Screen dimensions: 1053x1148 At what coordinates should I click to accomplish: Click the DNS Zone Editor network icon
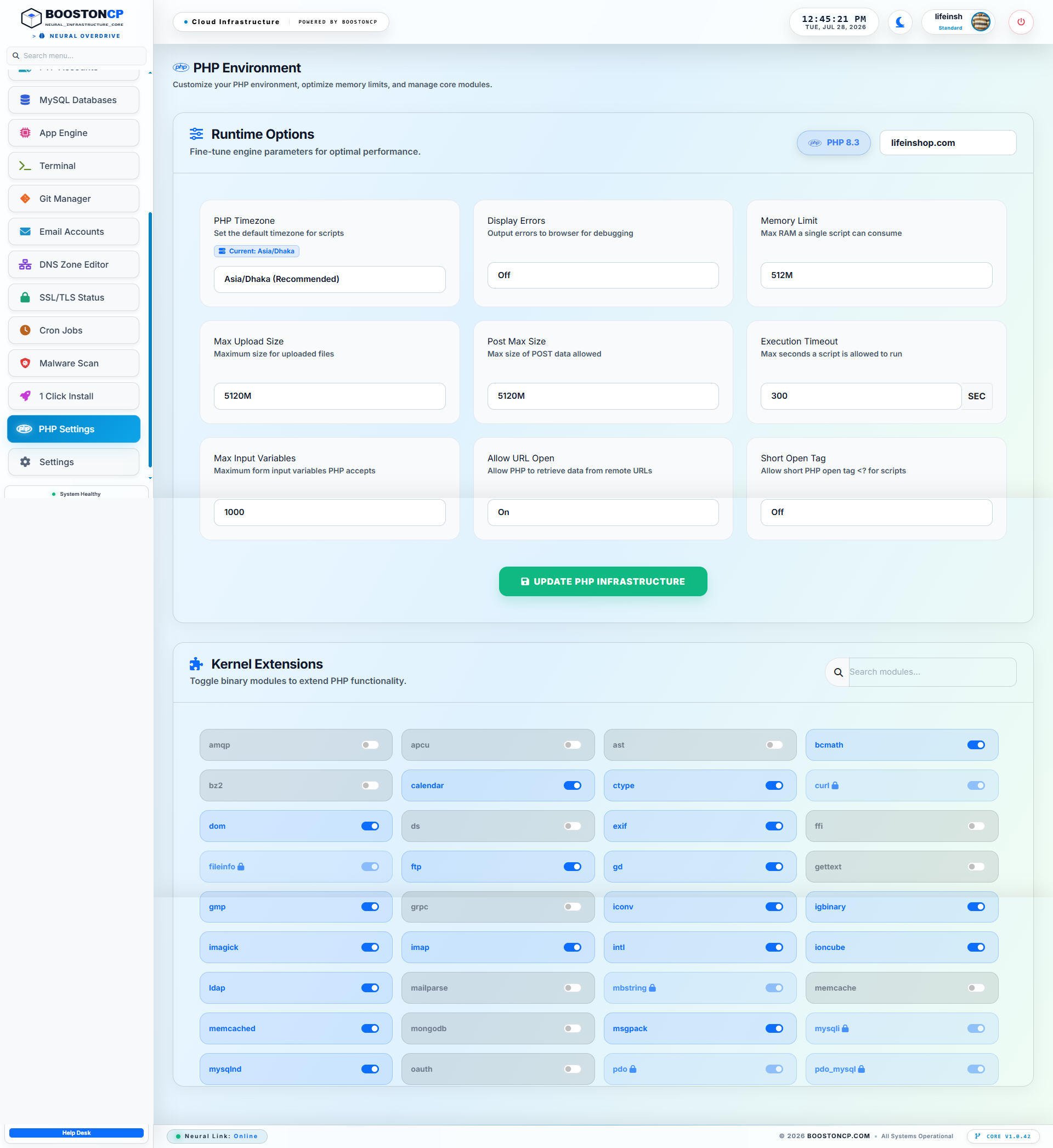25,265
